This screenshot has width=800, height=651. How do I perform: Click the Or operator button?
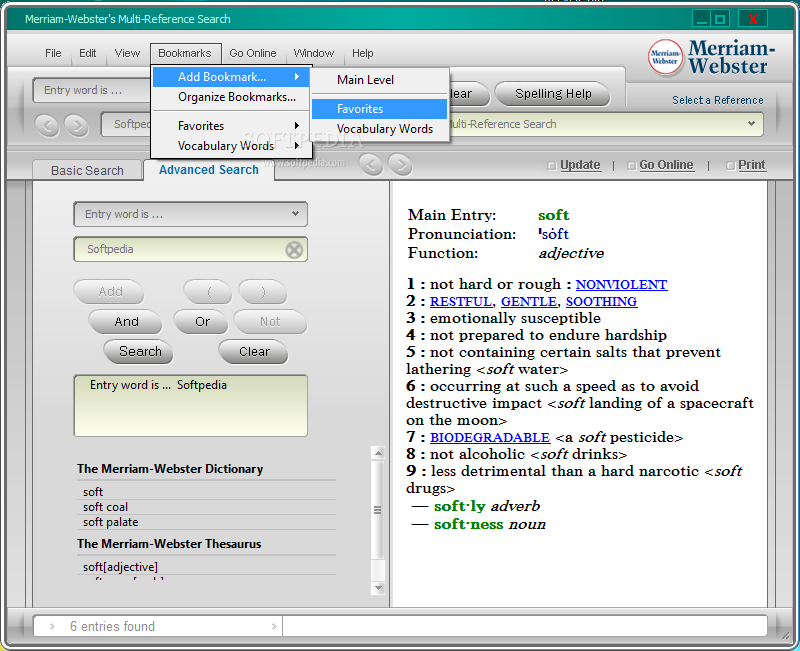[x=202, y=322]
